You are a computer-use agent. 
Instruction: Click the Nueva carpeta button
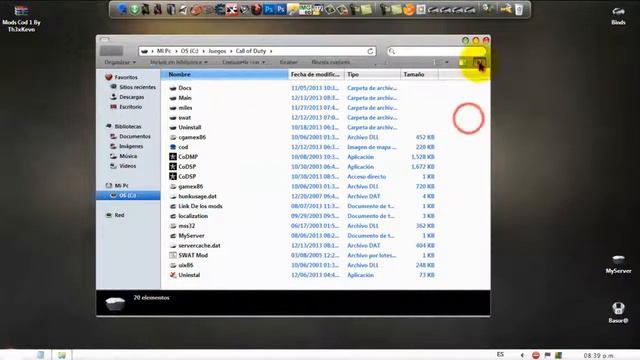pyautogui.click(x=331, y=62)
